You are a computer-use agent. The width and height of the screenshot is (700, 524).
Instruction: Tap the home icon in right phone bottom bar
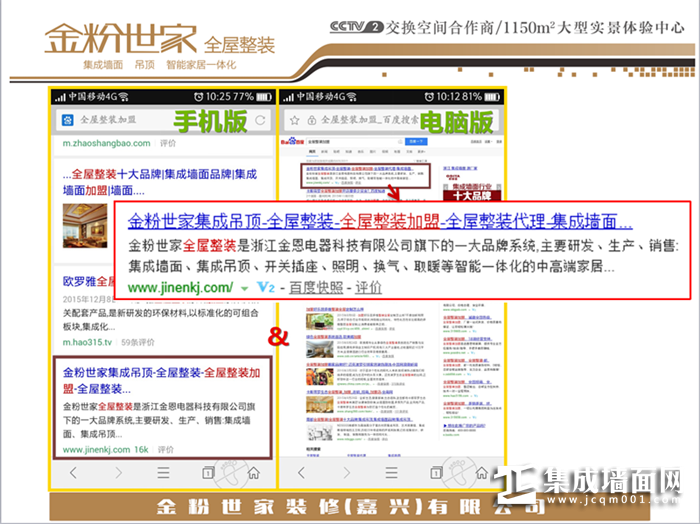(482, 472)
